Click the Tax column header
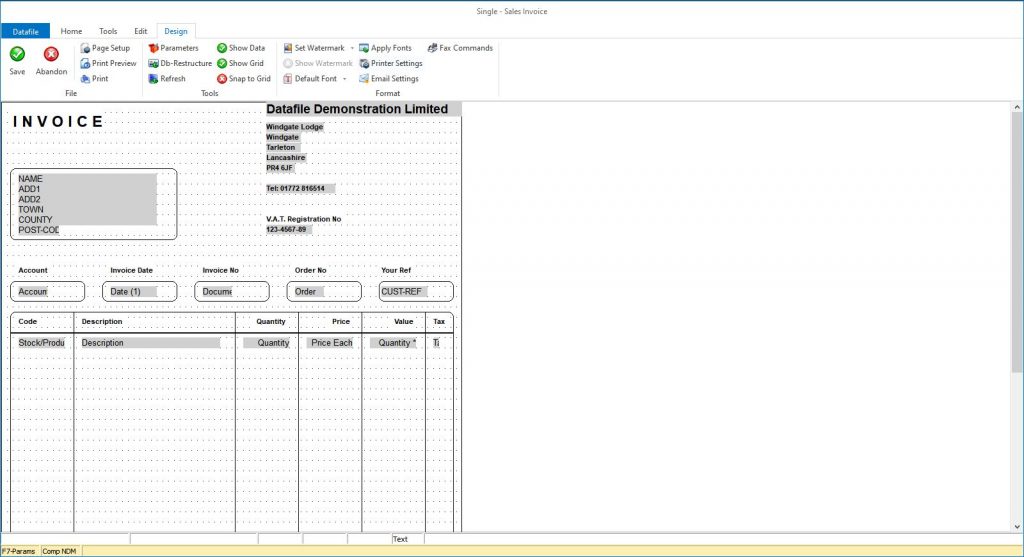 pyautogui.click(x=439, y=321)
